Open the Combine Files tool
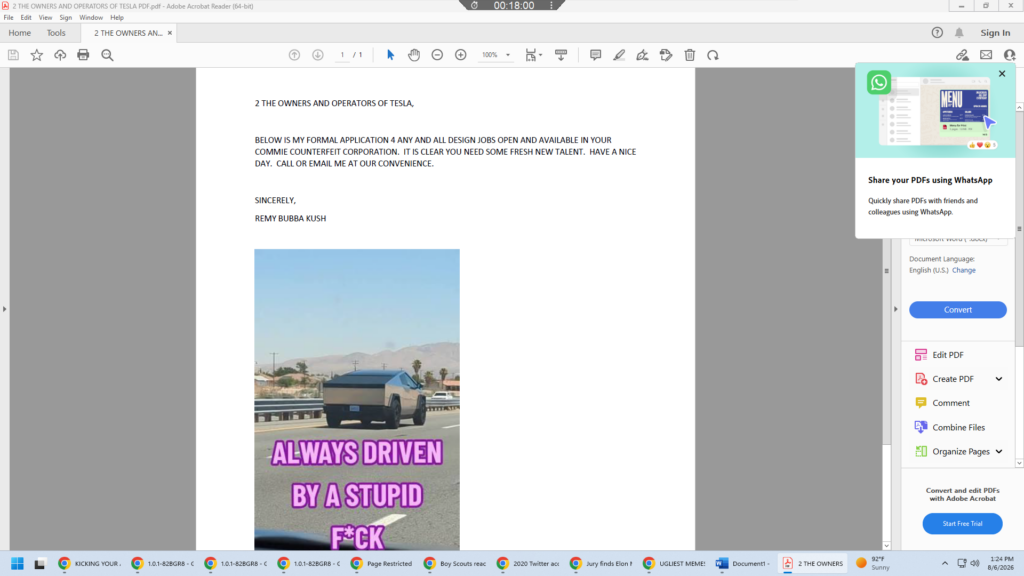Screen dimensions: 1024x576 tap(959, 427)
